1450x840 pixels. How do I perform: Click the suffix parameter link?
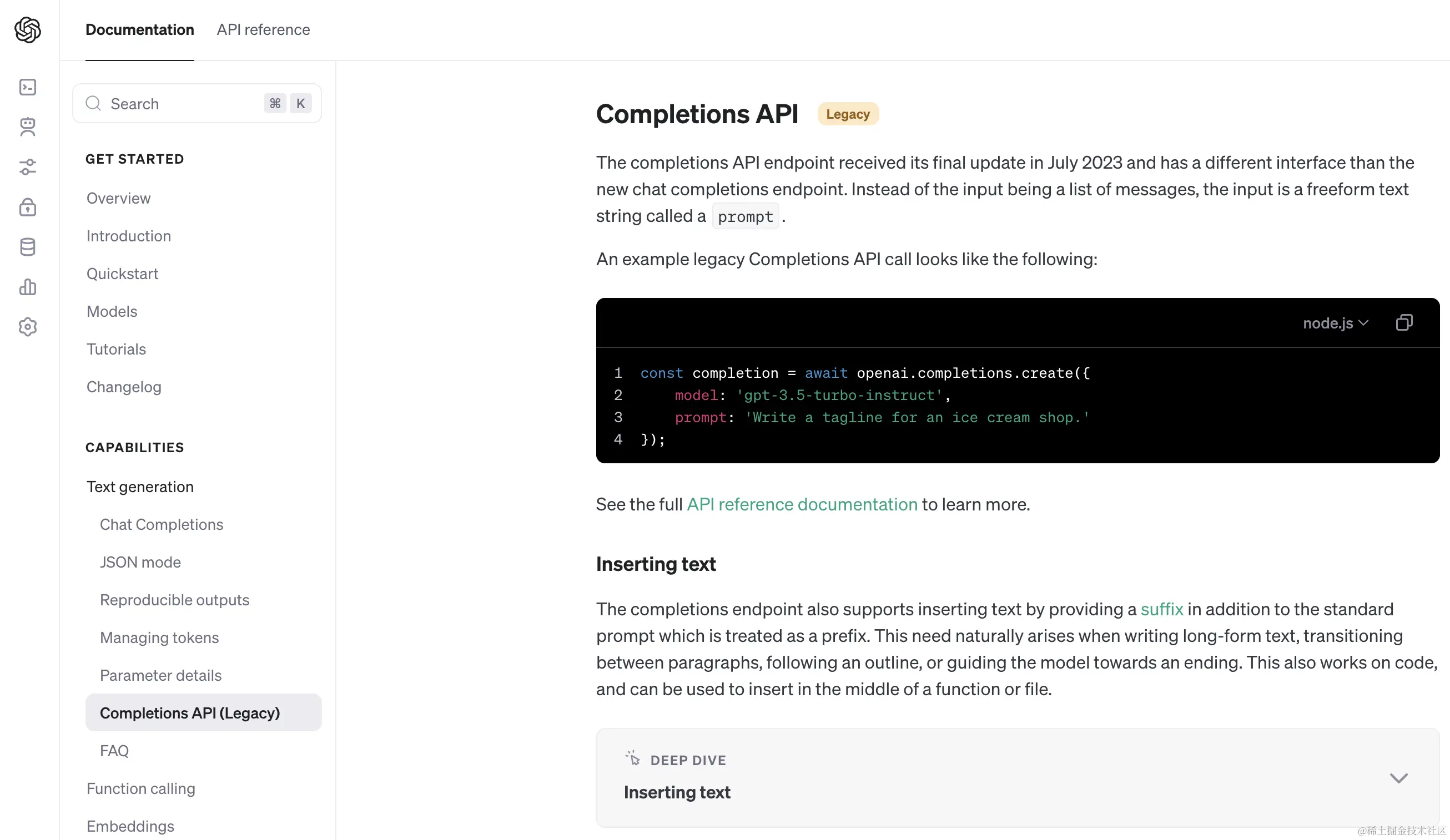pos(1161,609)
